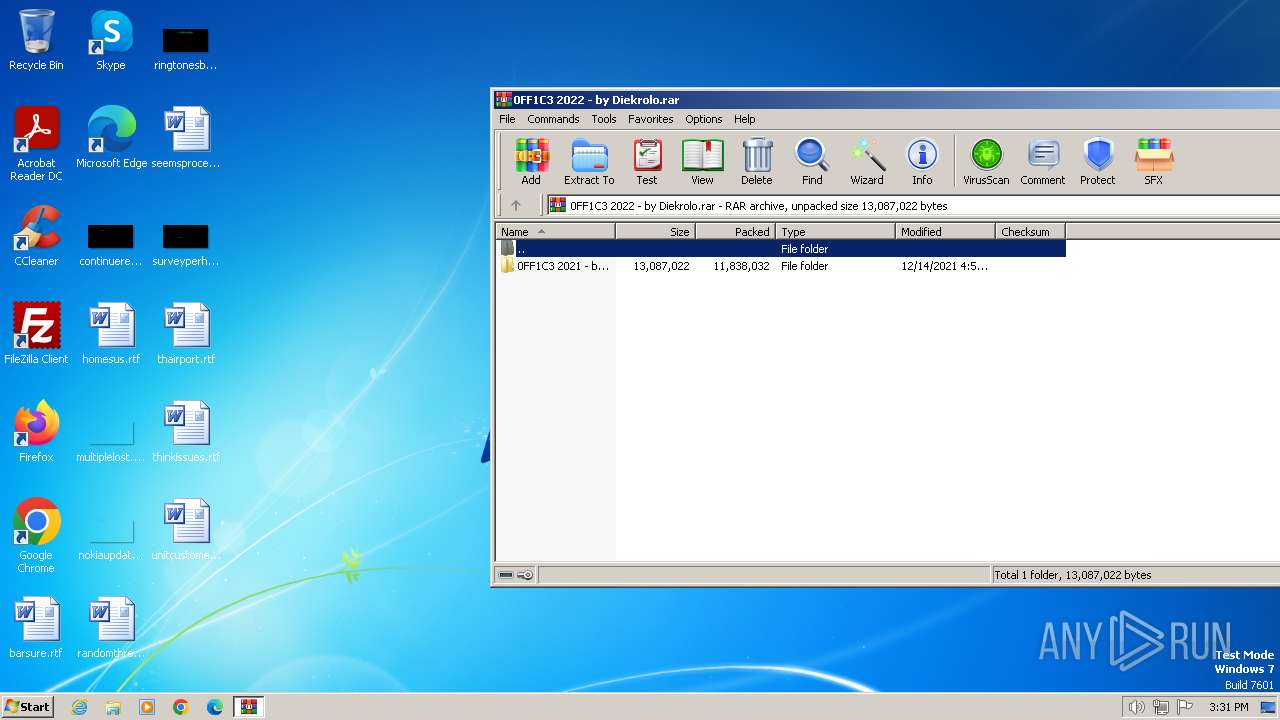Select the 0FF1C3 2021 folder row
The height and width of the screenshot is (720, 1280).
[x=781, y=266]
